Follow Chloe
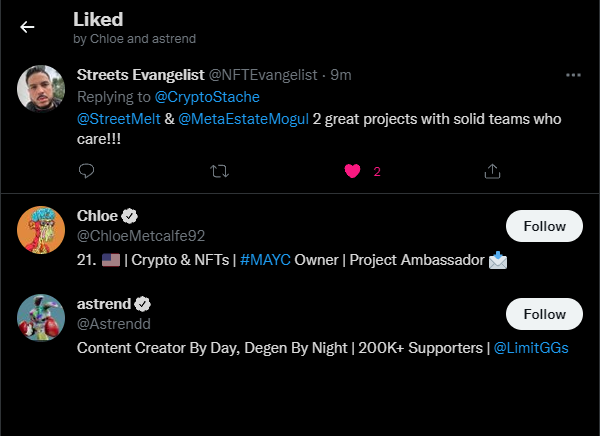The image size is (600, 436). click(544, 226)
